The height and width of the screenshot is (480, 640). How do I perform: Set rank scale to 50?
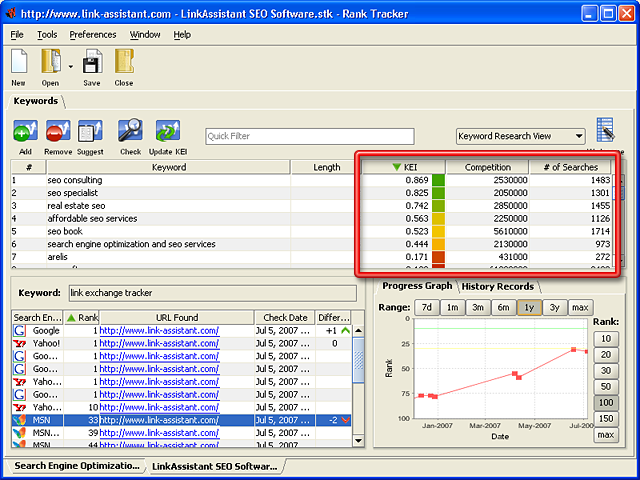coord(606,387)
